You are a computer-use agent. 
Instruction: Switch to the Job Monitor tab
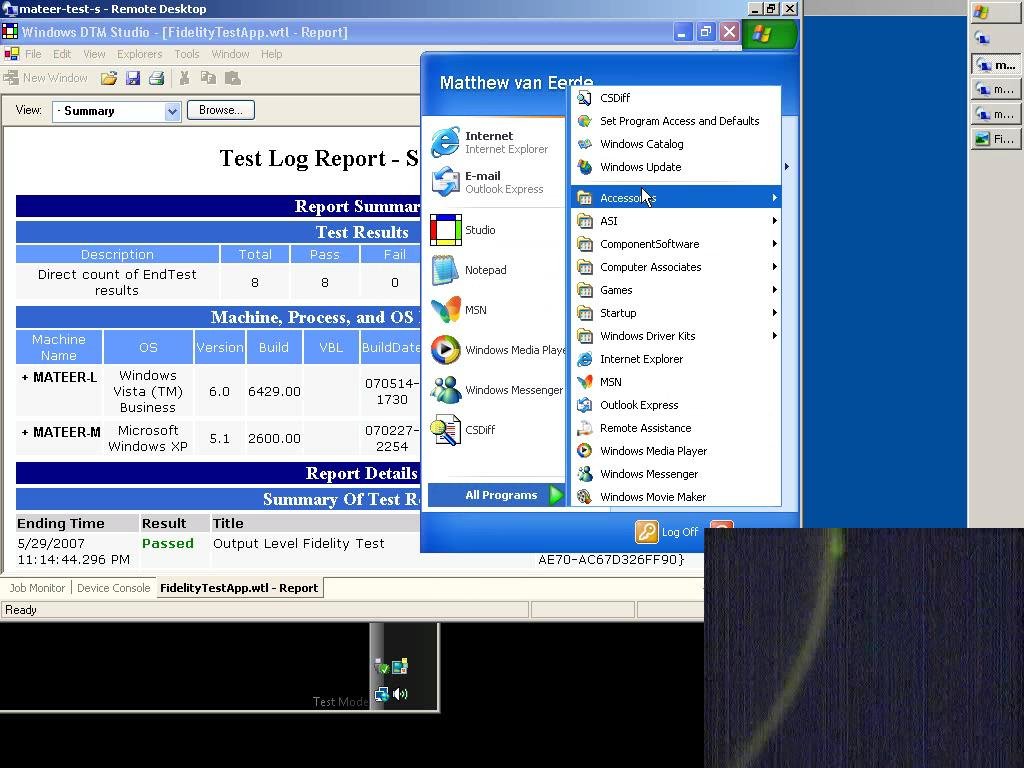(37, 588)
